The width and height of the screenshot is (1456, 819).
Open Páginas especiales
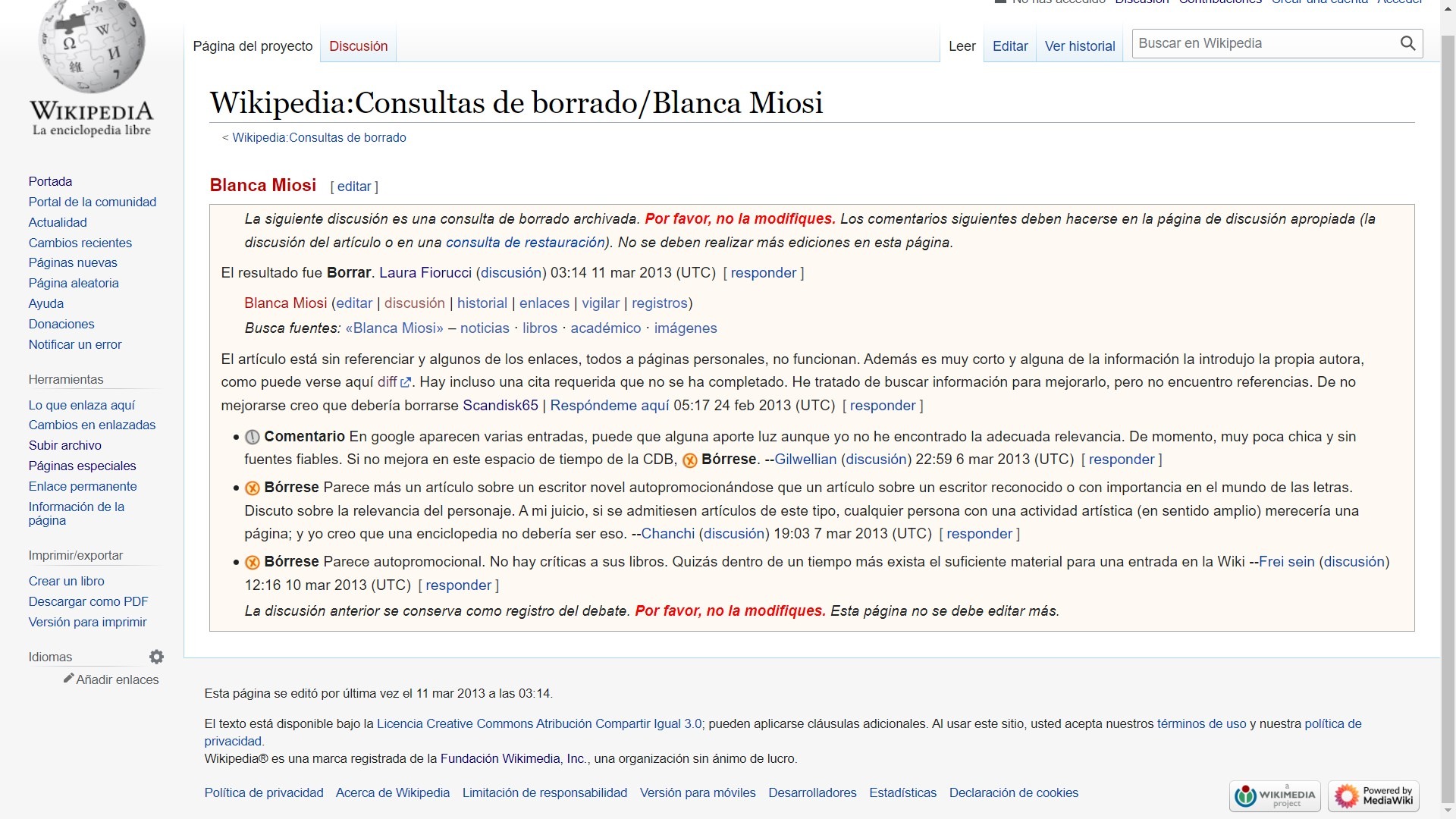[x=83, y=466]
